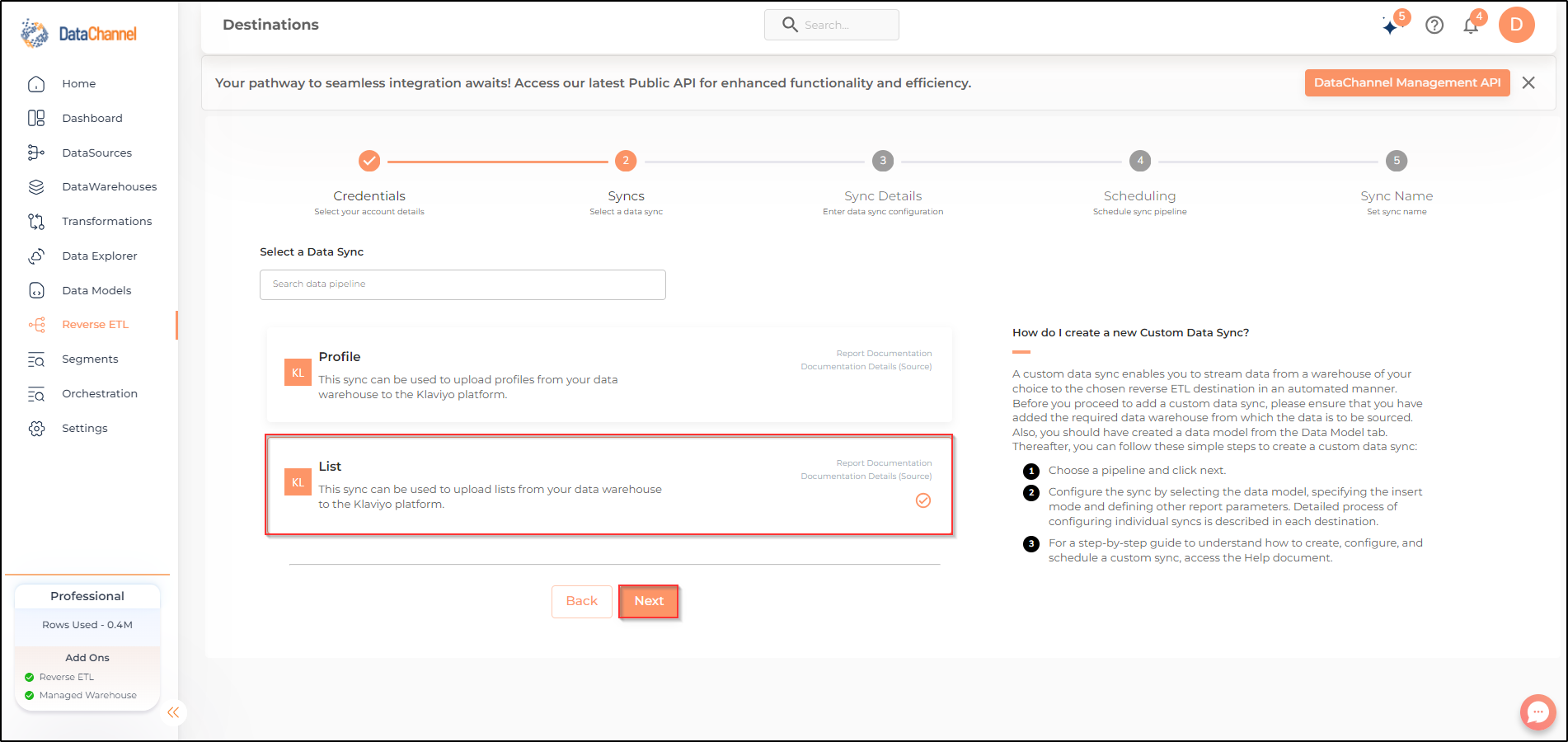Open Documentation Details (Source) for List
1568x742 pixels.
(866, 477)
